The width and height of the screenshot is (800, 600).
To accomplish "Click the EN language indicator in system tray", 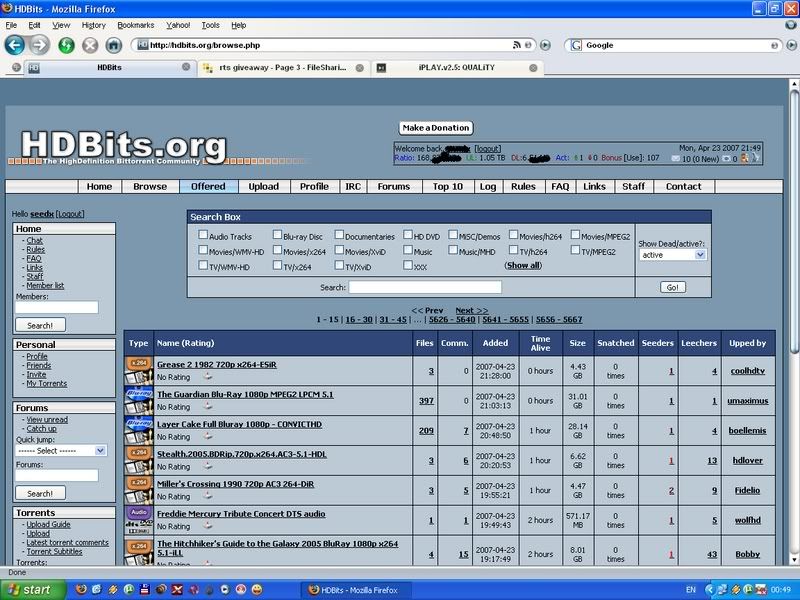I will (x=691, y=590).
